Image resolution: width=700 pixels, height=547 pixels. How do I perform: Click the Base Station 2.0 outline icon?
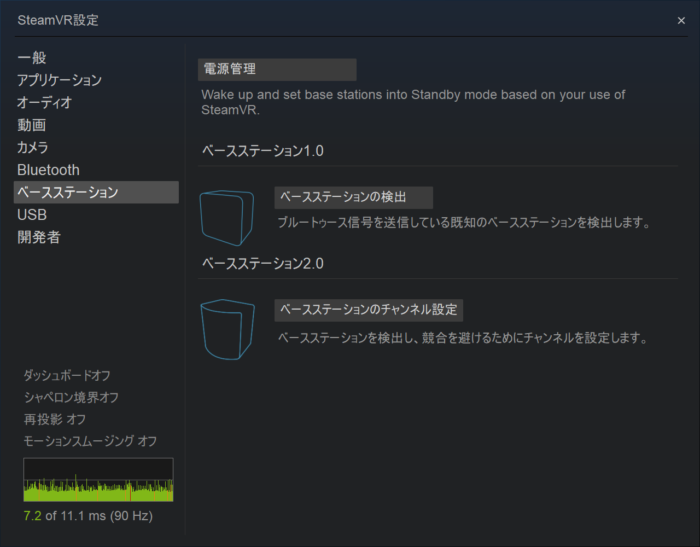[227, 330]
